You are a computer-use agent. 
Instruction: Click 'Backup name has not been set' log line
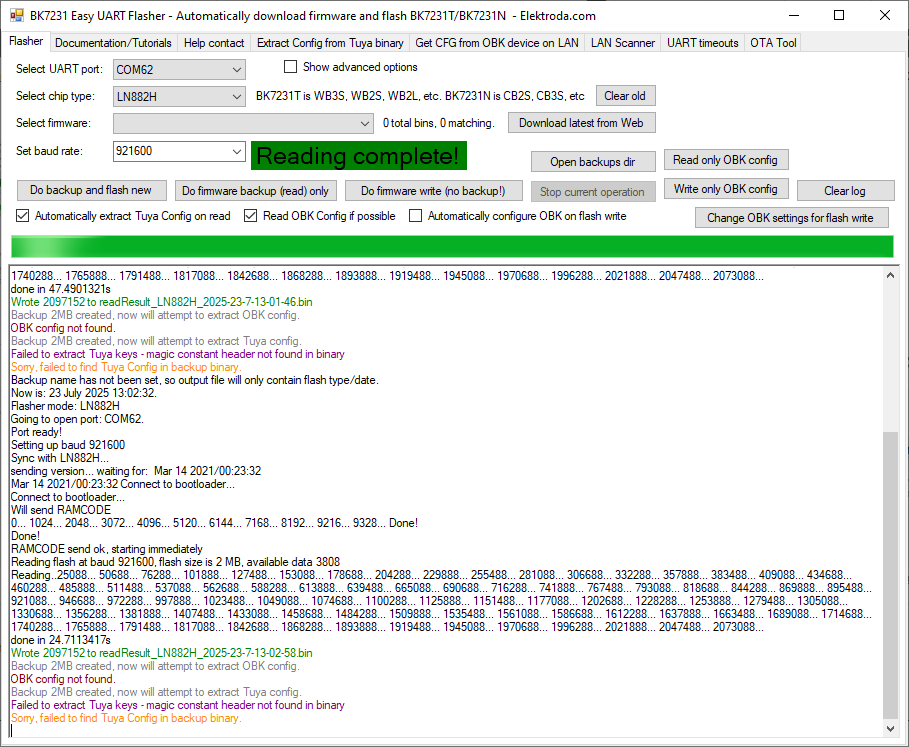[x=195, y=380]
